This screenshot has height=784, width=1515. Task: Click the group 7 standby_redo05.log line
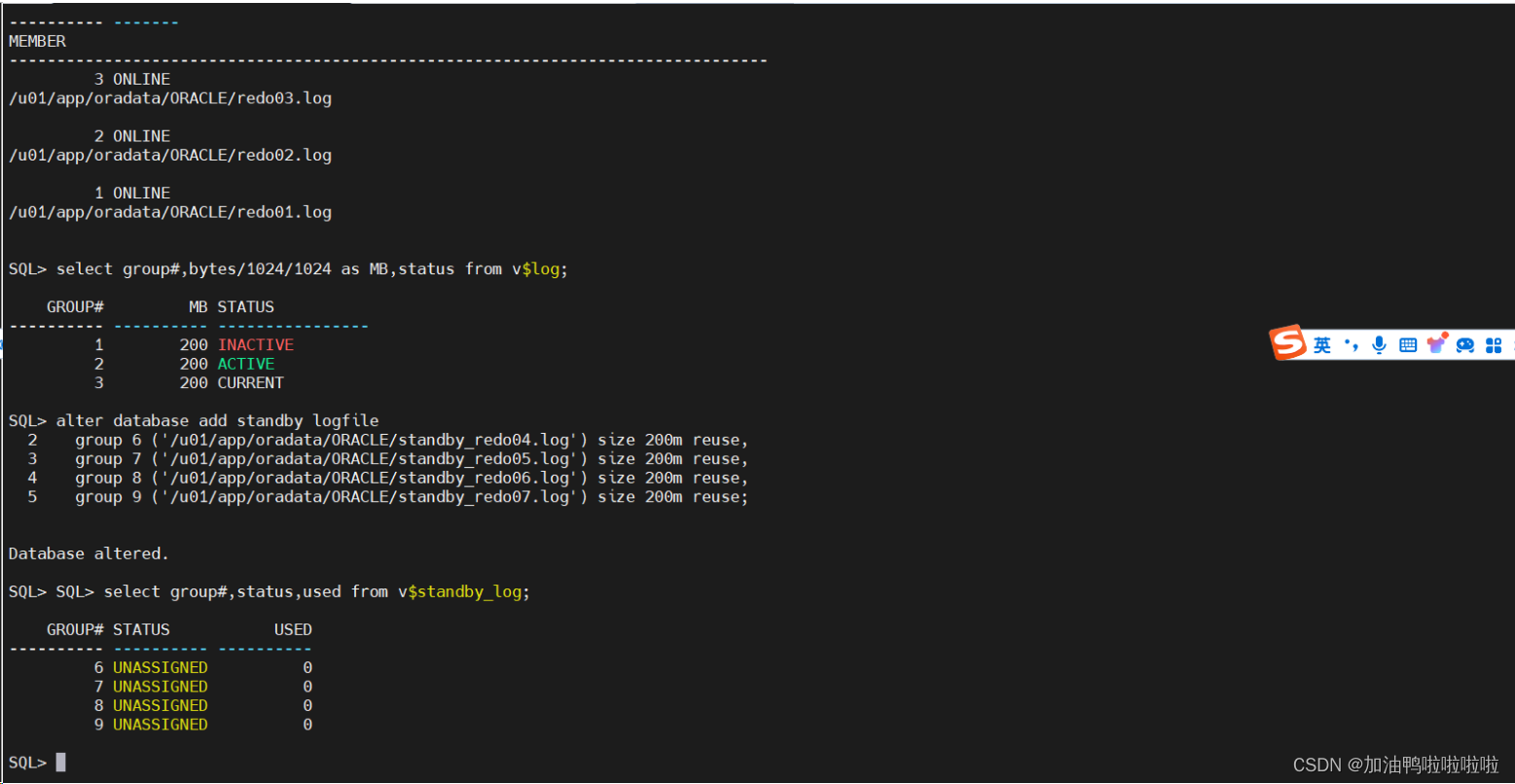coord(412,459)
